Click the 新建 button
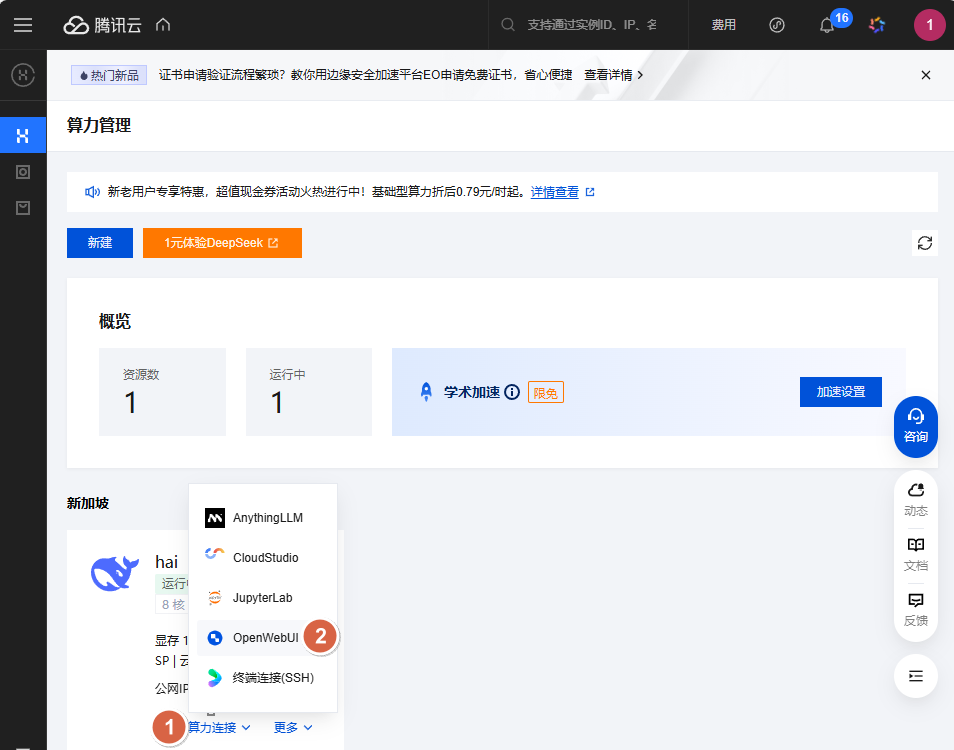Screen dimensions: 954x750 coord(100,243)
